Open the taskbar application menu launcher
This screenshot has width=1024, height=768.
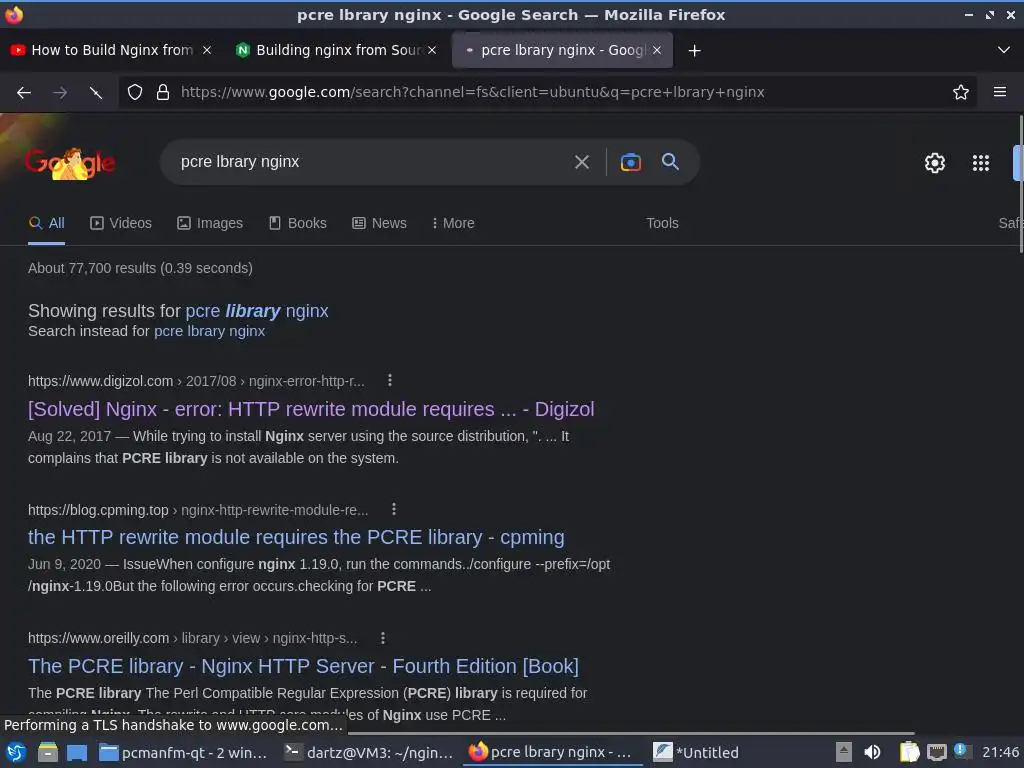[16, 752]
